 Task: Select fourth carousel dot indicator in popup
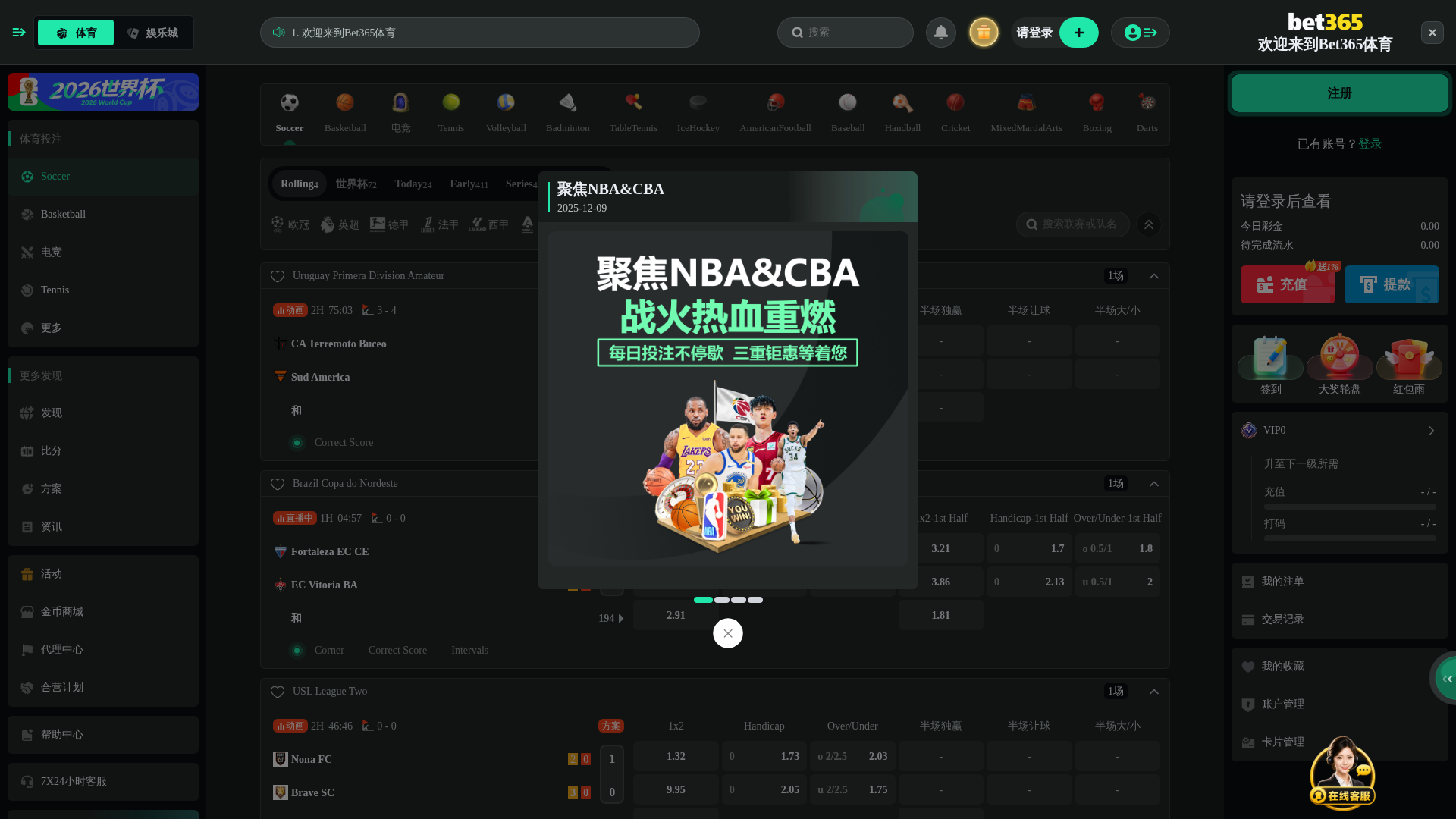click(755, 600)
